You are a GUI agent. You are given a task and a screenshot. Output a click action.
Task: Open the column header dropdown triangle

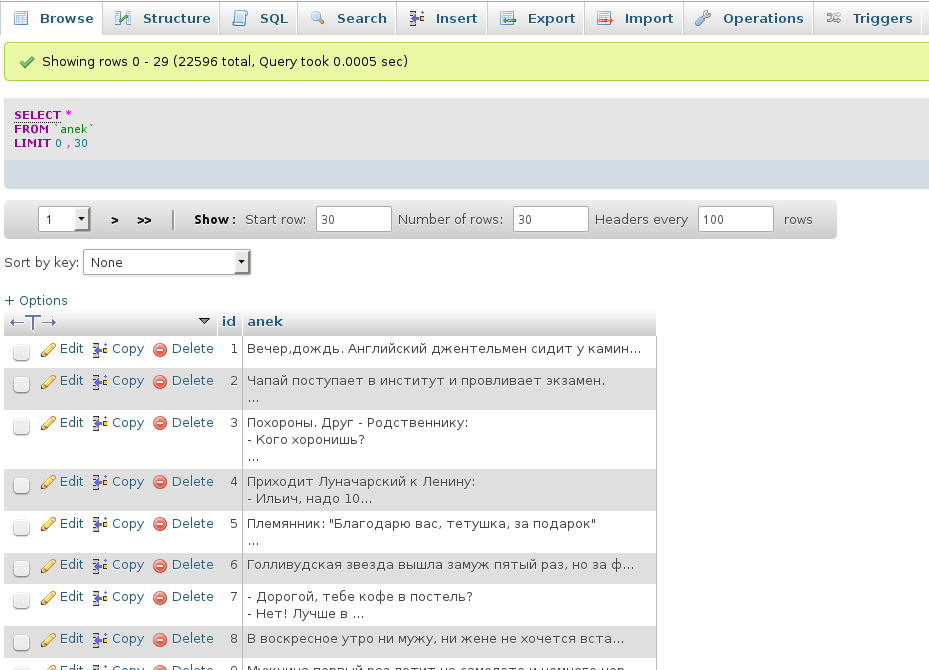click(204, 321)
